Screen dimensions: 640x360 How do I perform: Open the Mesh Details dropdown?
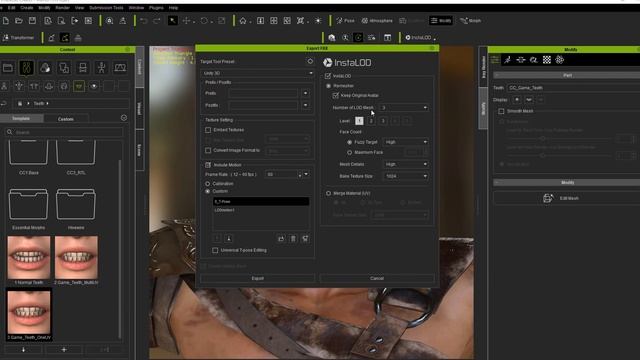pyautogui.click(x=406, y=164)
